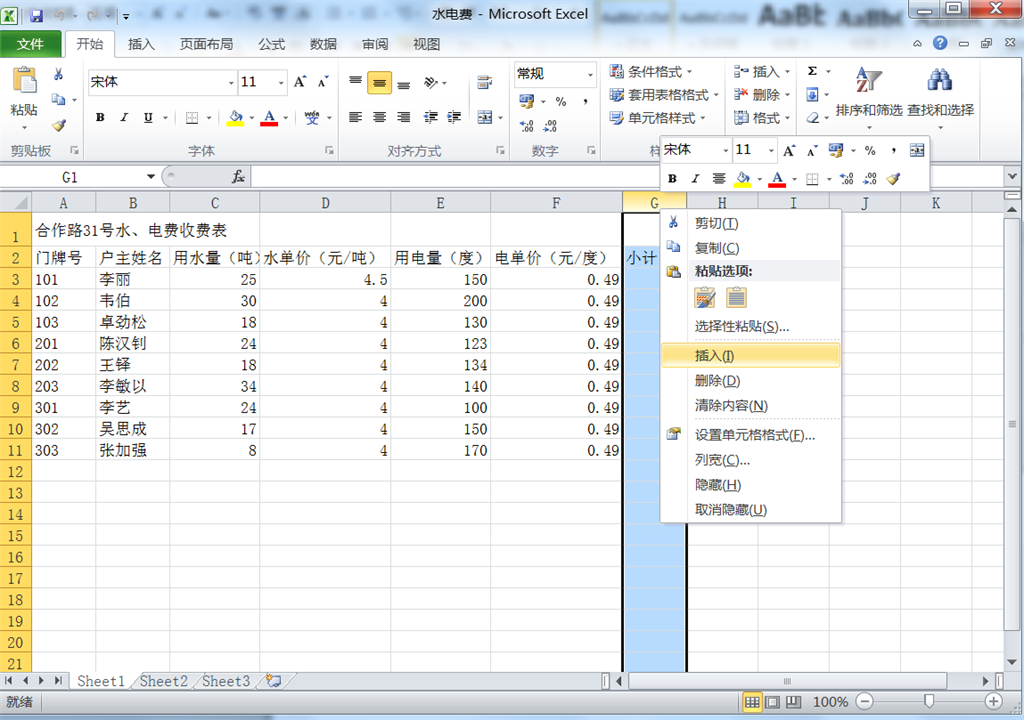
Task: Open Find and Select binoculars
Action: pos(939,92)
